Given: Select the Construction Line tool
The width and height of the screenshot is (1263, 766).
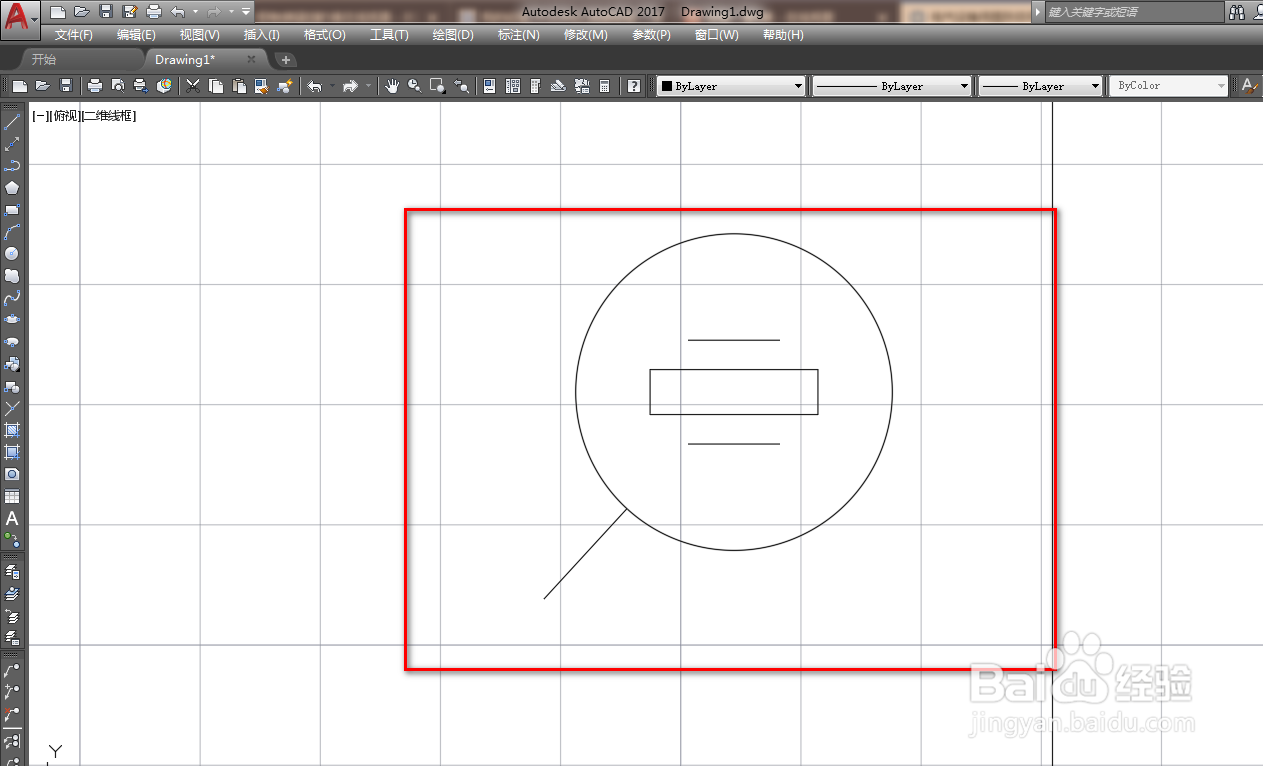Looking at the screenshot, I should pyautogui.click(x=12, y=144).
